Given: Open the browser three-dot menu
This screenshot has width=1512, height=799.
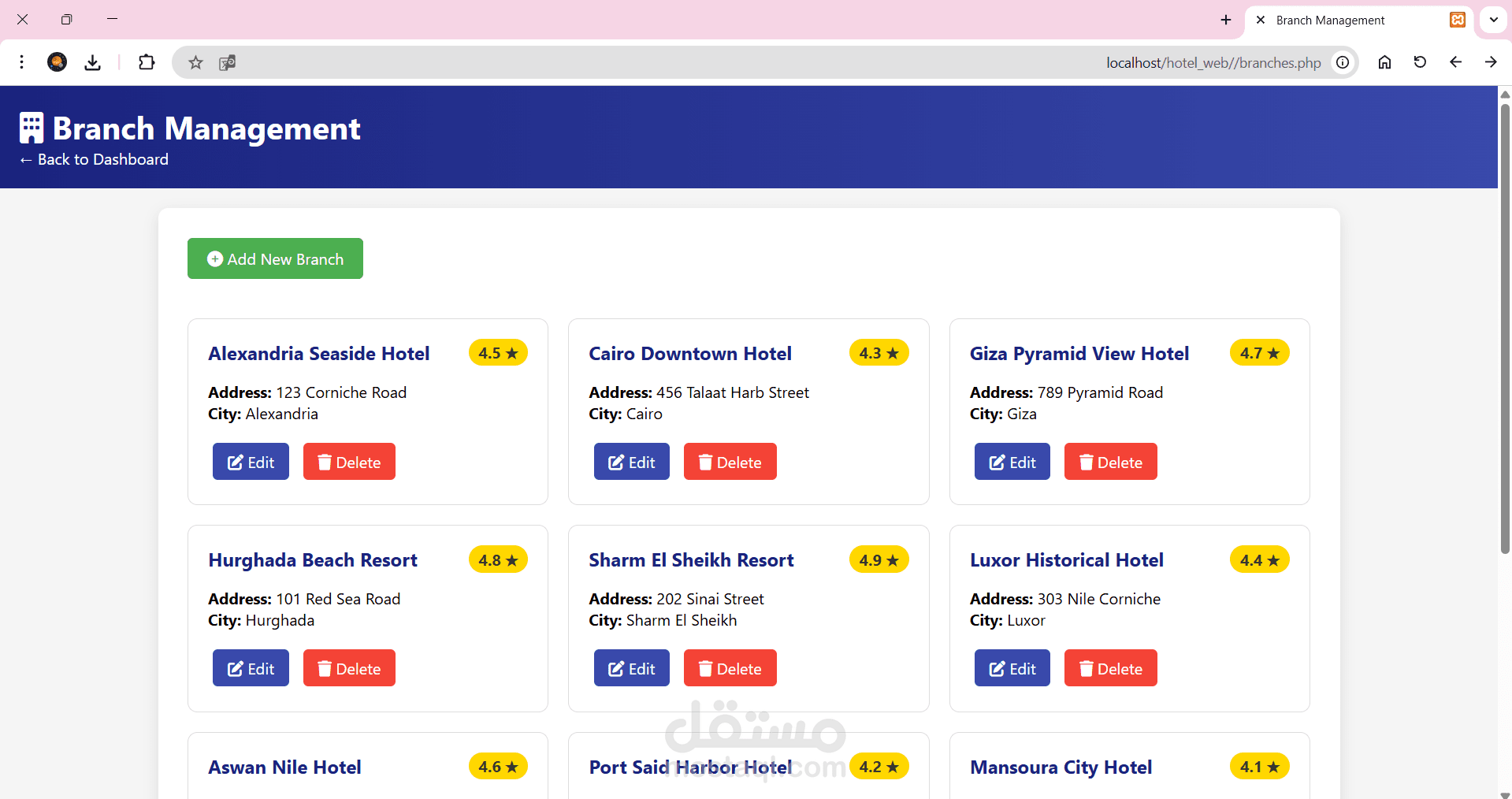Looking at the screenshot, I should pos(22,62).
